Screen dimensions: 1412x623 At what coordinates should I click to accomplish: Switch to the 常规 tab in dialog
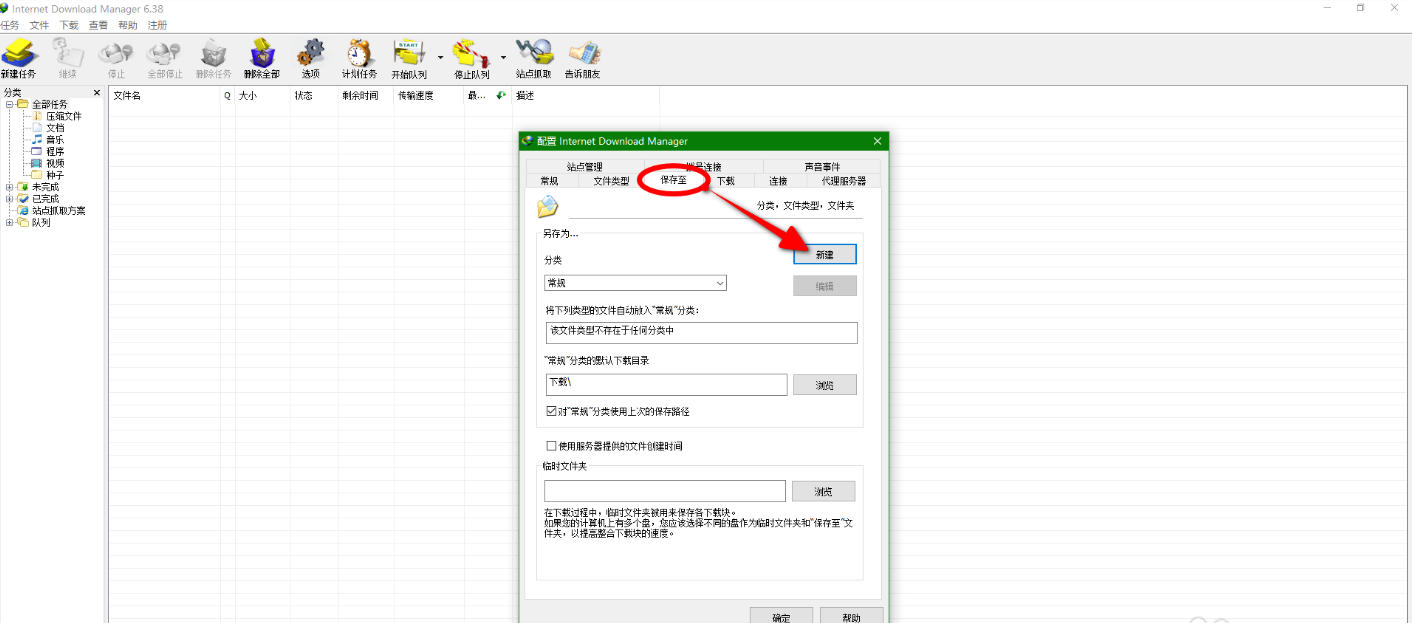coord(550,181)
